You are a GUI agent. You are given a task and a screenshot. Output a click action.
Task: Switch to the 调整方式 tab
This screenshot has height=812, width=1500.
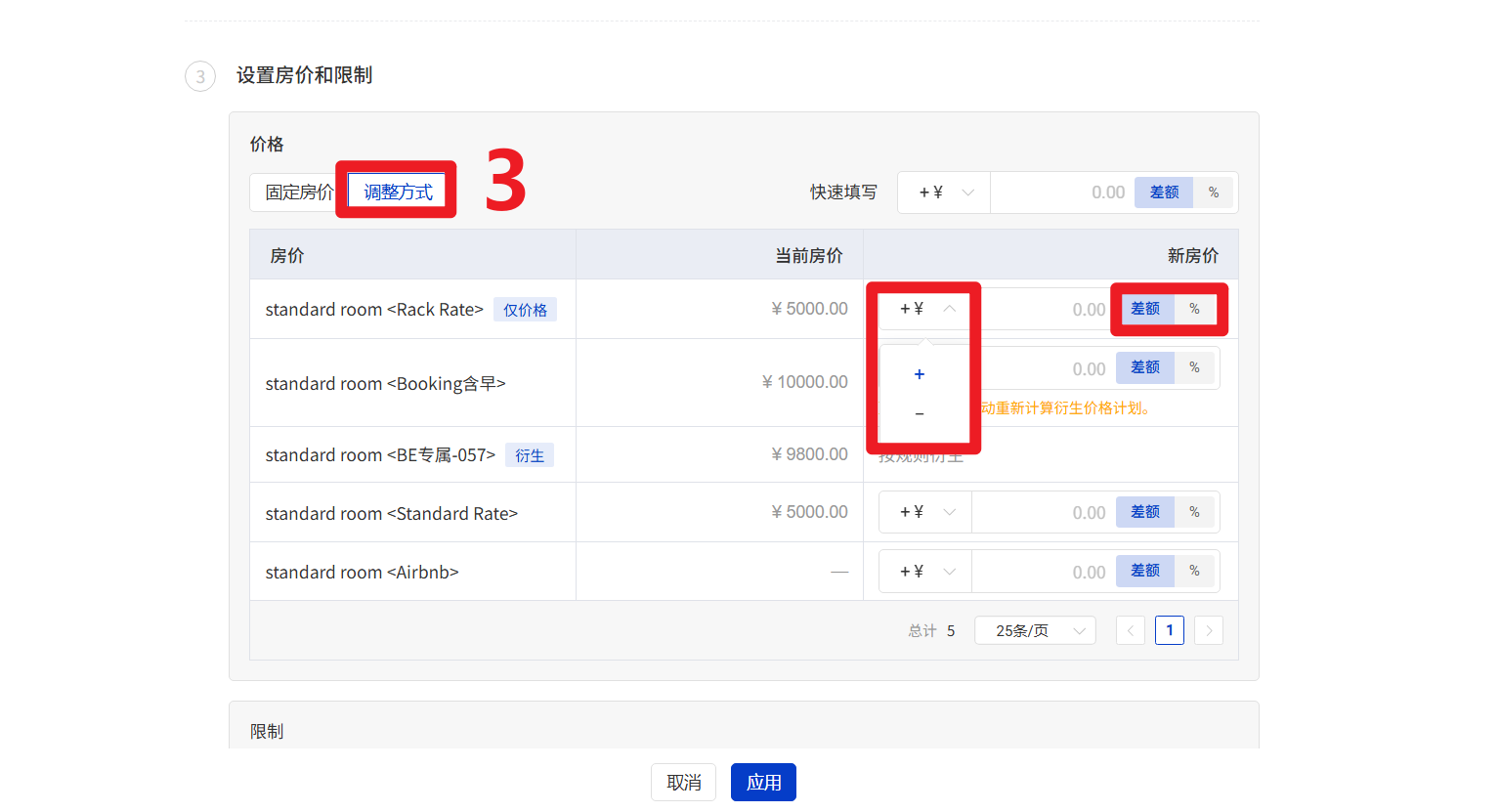[398, 192]
